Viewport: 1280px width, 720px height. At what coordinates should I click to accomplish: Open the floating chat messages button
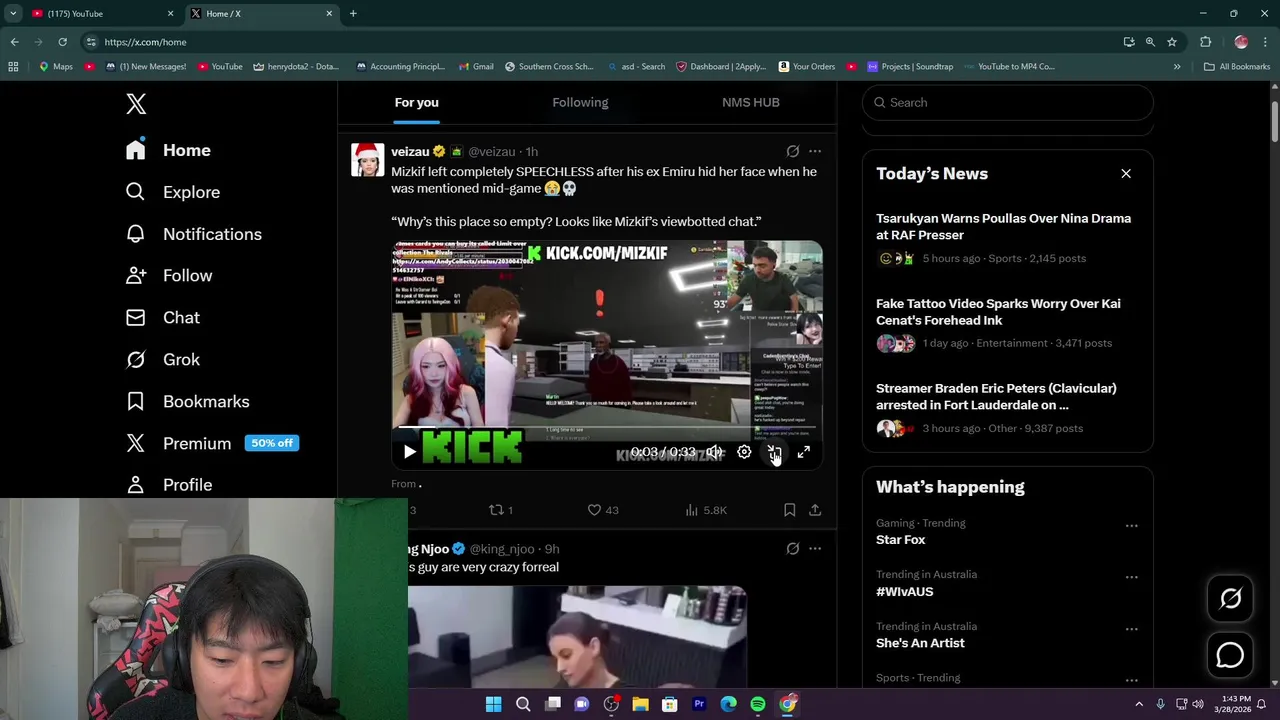[x=1230, y=655]
